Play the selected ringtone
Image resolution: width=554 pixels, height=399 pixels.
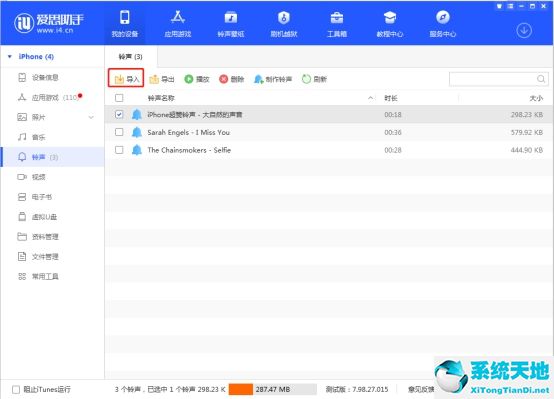click(197, 79)
